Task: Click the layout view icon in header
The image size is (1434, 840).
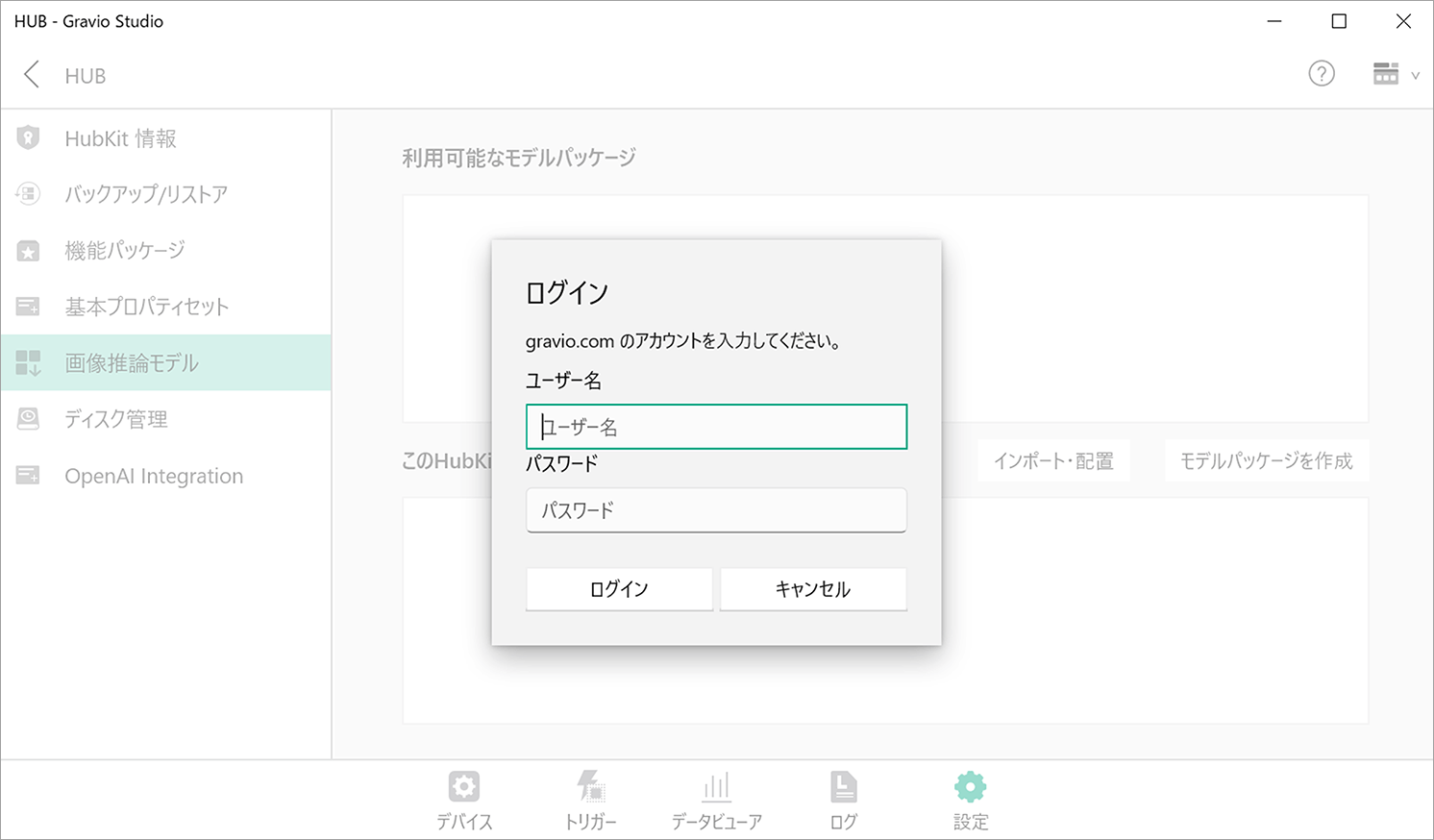Action: [1386, 74]
